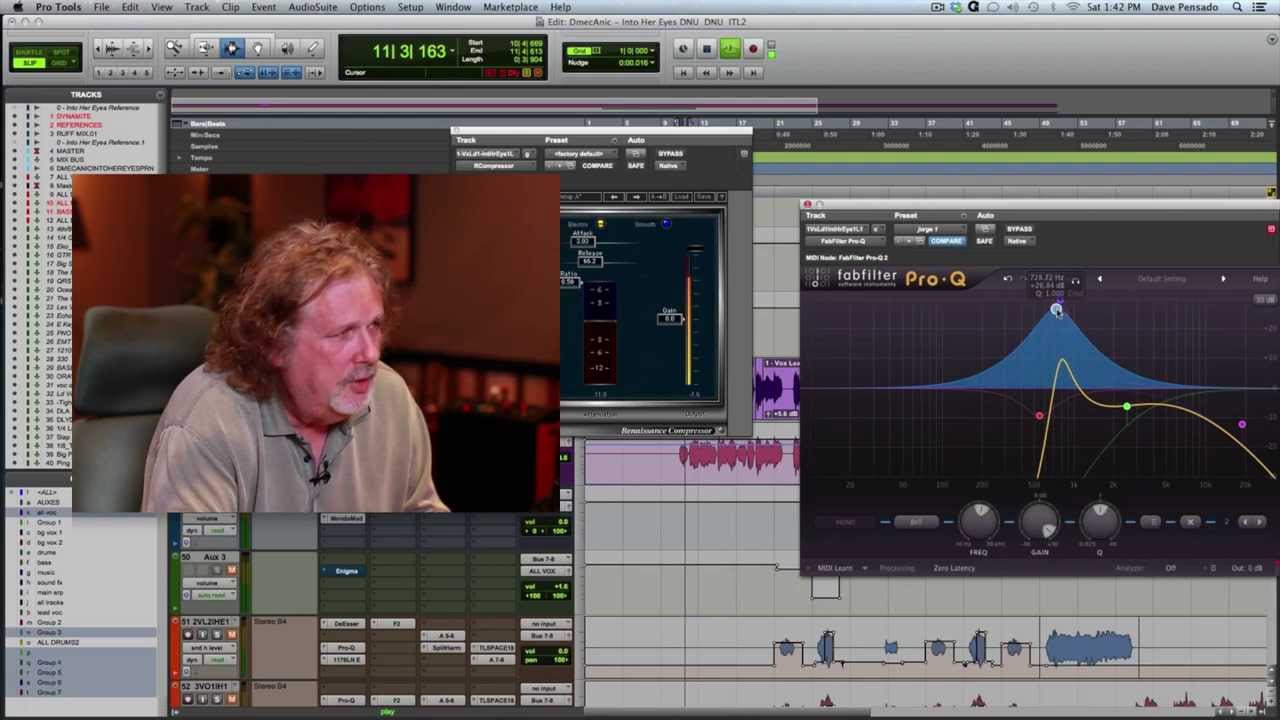Viewport: 1280px width, 720px height.
Task: Choose the Selector tool in the toolbar
Action: click(232, 48)
